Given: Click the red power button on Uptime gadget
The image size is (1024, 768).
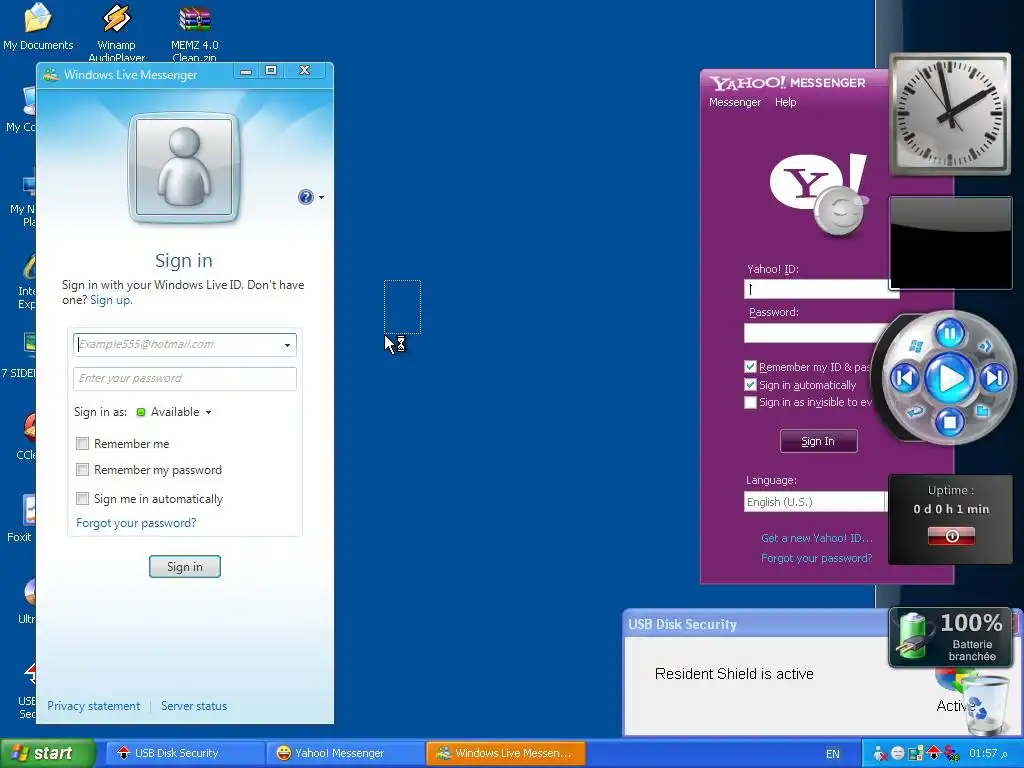Looking at the screenshot, I should [x=952, y=536].
